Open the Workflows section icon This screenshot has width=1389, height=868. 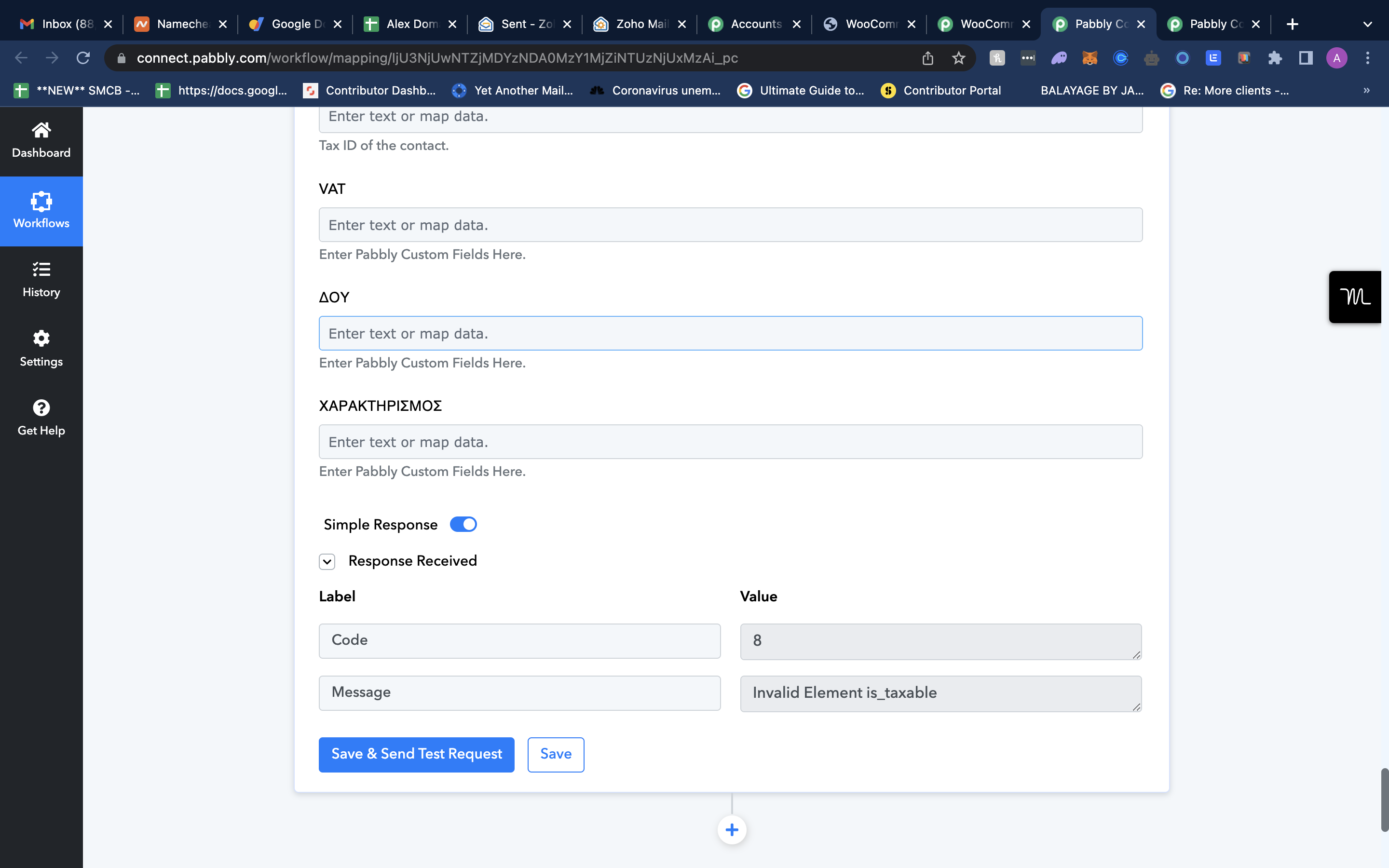pyautogui.click(x=41, y=202)
